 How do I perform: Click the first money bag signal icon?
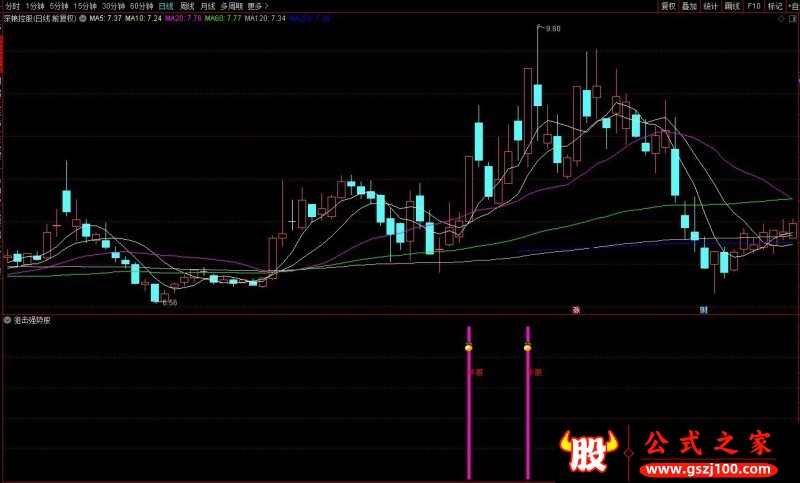[x=469, y=347]
